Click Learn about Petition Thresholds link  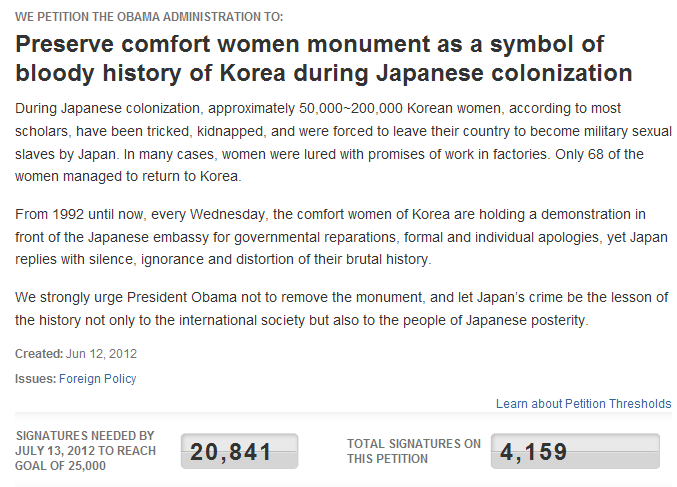(583, 404)
